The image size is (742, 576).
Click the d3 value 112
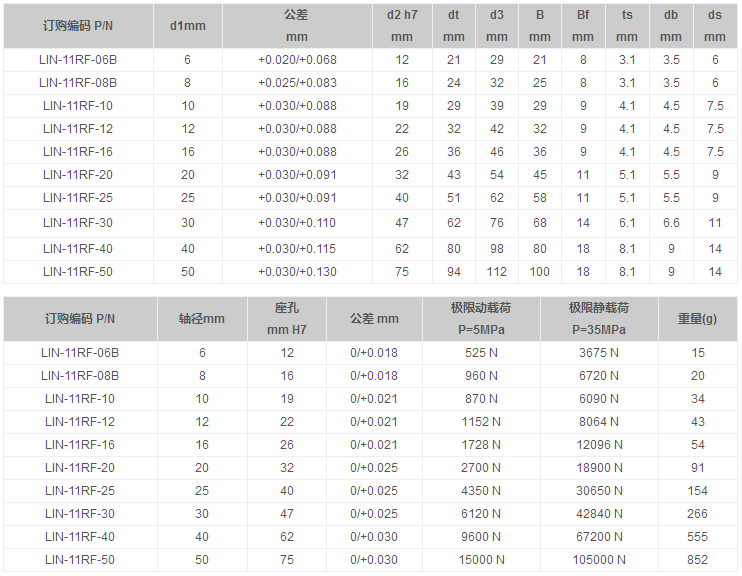[497, 272]
